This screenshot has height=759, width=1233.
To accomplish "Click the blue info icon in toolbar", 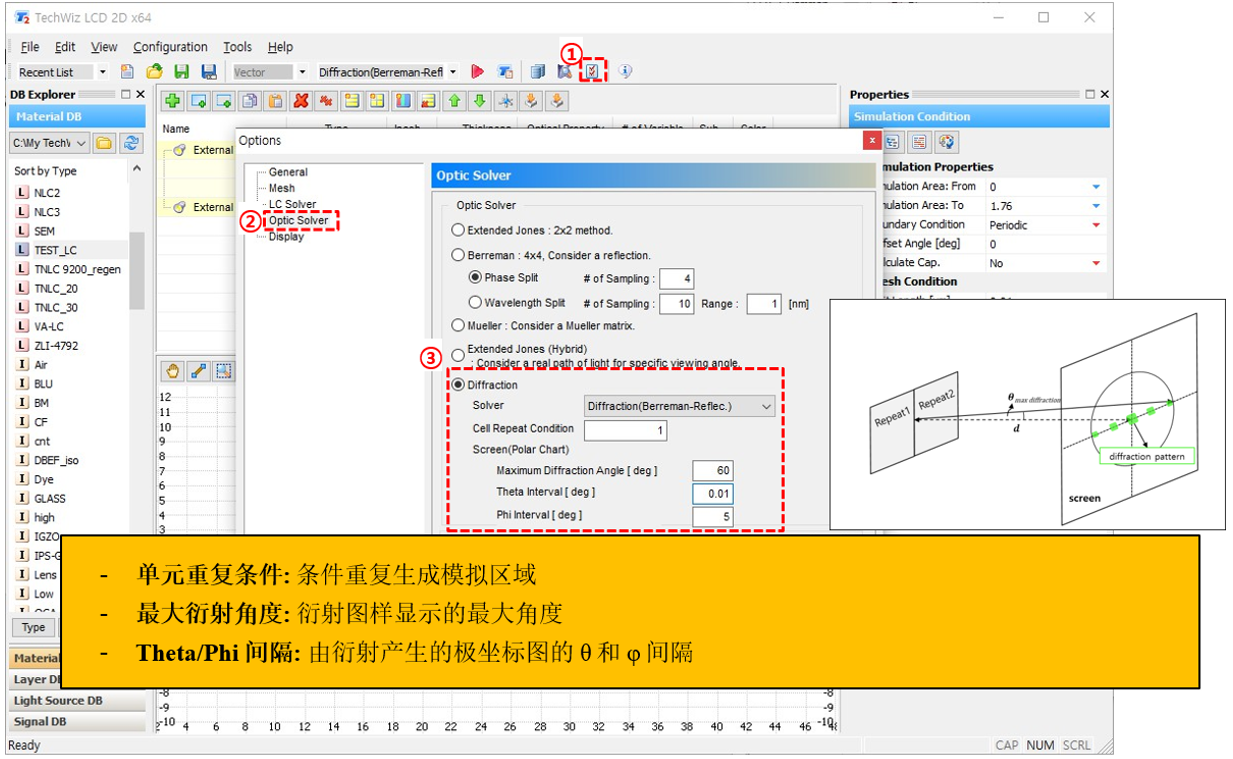I will tap(625, 72).
